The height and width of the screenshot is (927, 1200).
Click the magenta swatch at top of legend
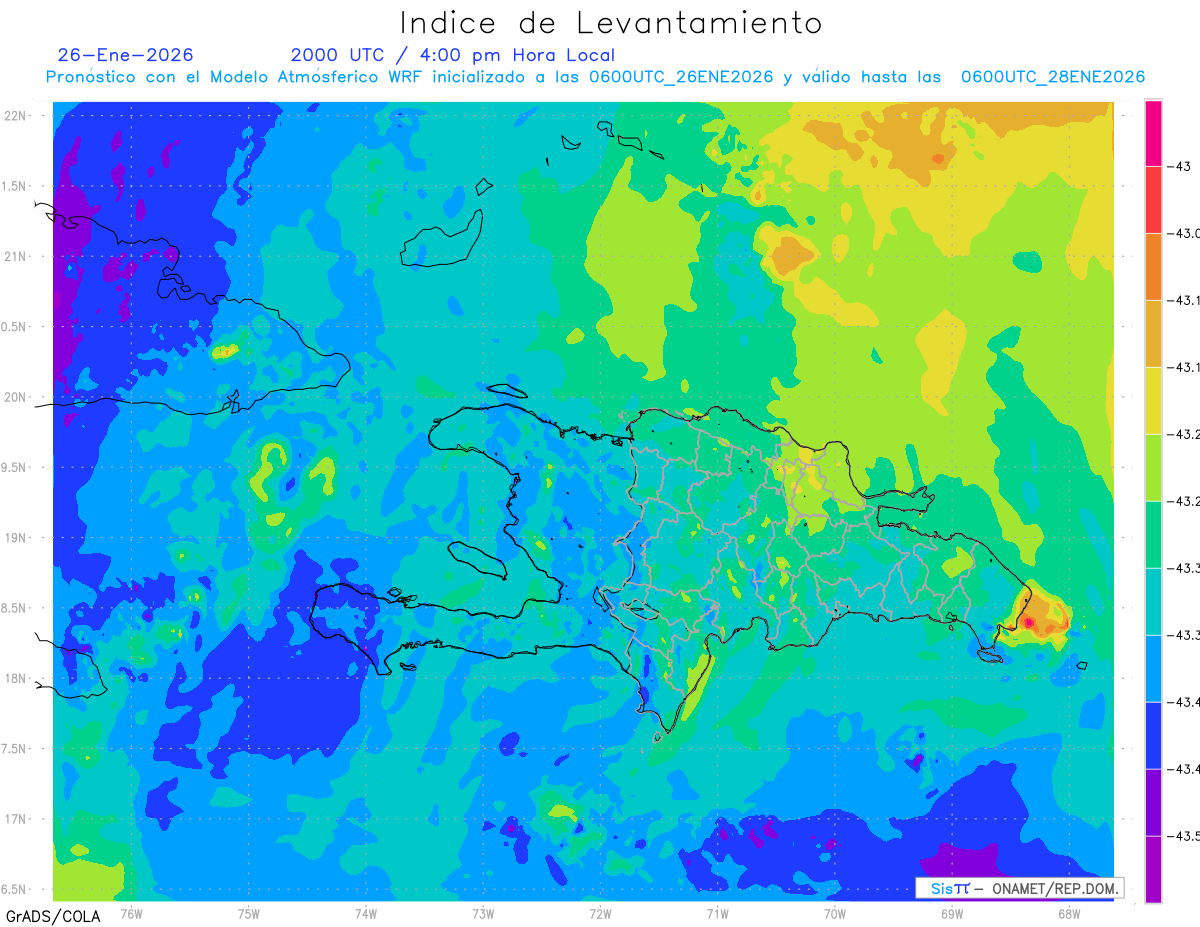click(1153, 133)
